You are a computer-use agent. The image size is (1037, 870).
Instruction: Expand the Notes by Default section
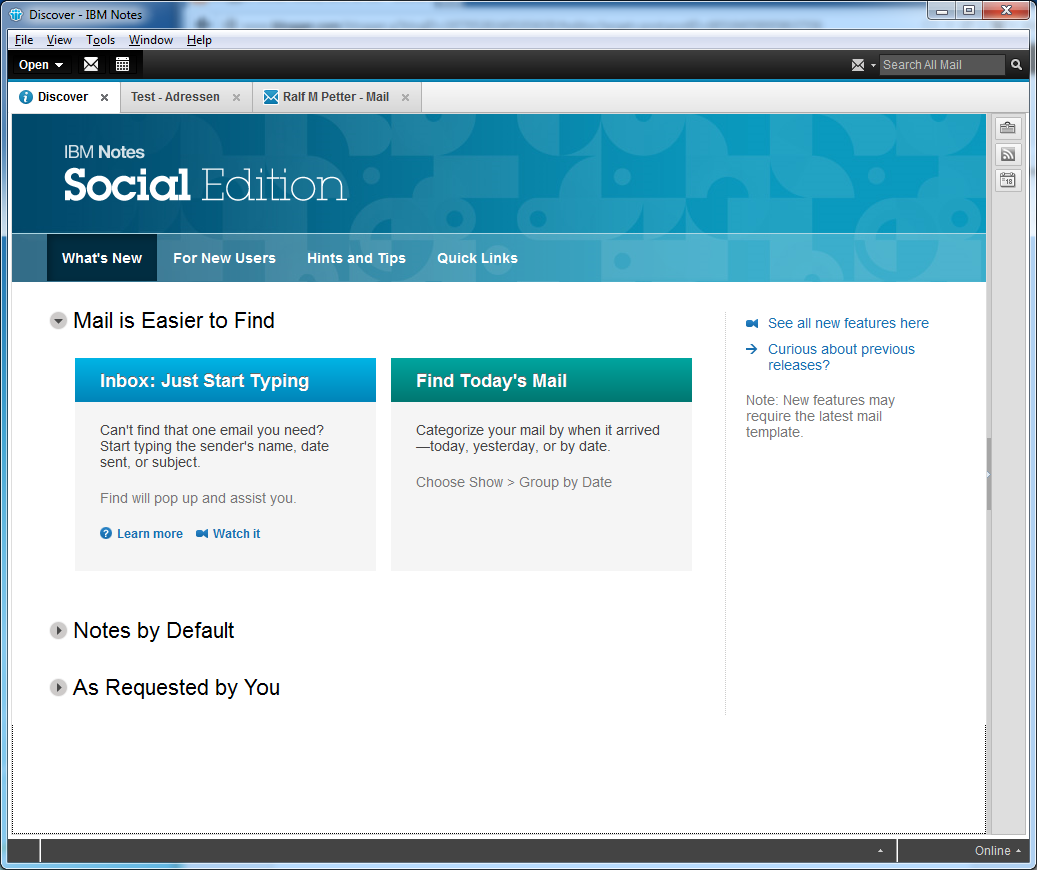click(59, 631)
